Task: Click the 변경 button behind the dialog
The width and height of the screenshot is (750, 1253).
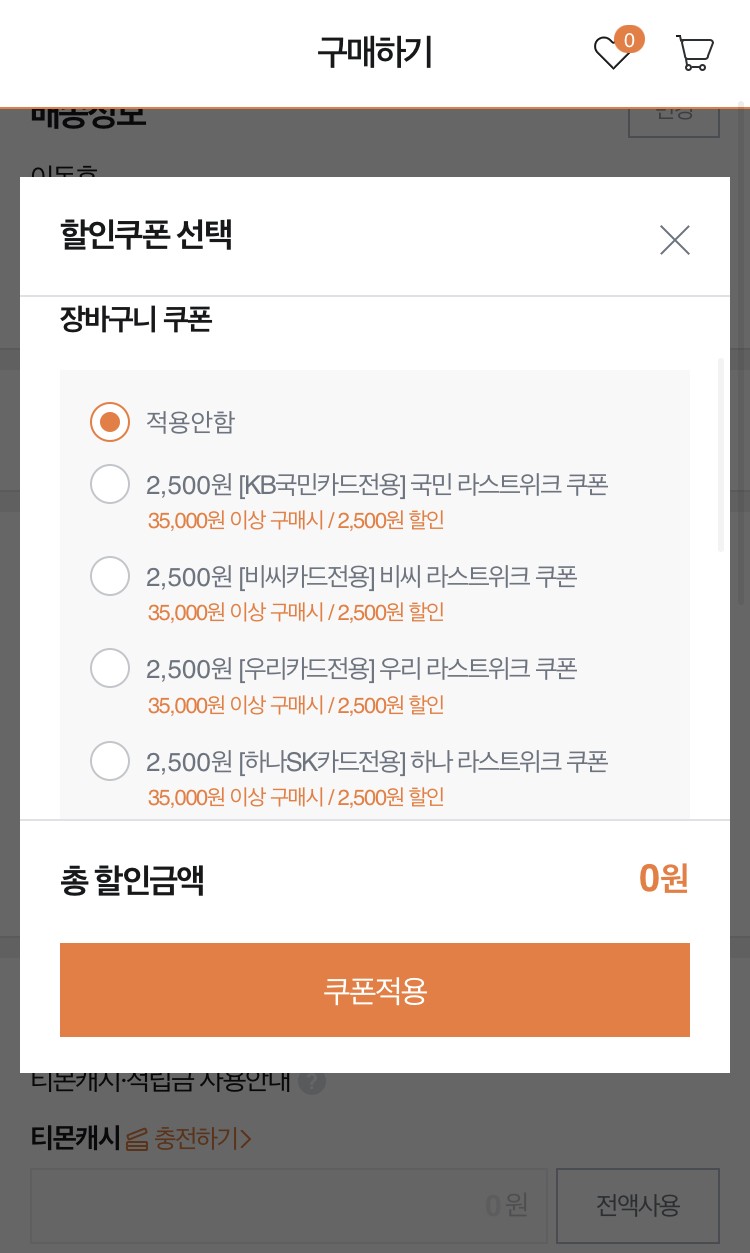Action: pos(674,117)
